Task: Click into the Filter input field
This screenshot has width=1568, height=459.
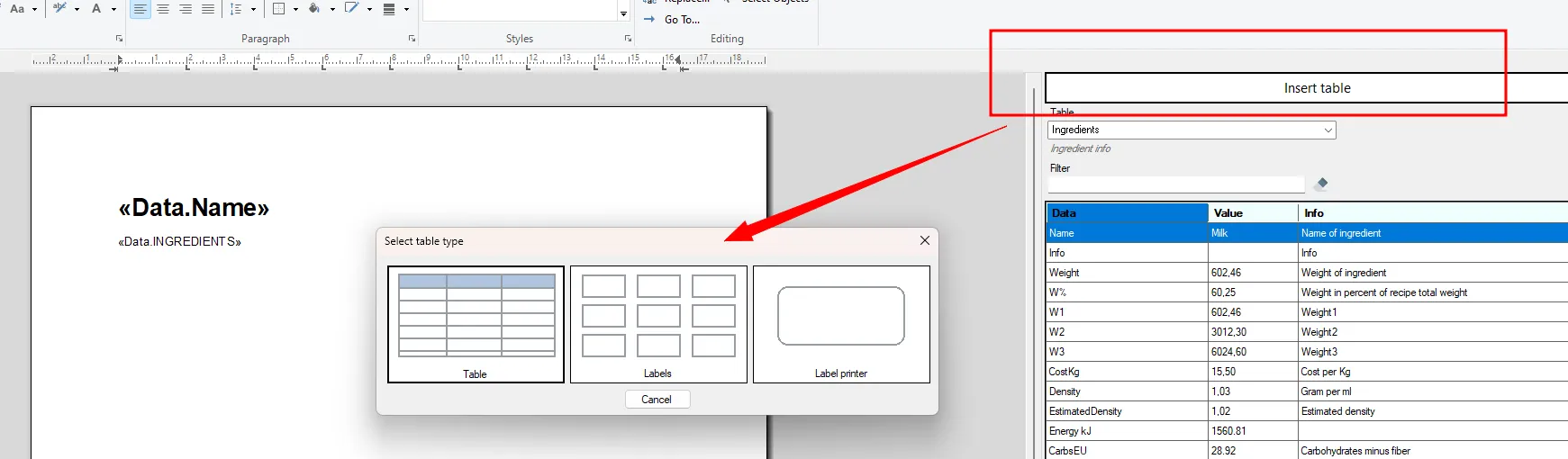Action: click(x=1176, y=184)
